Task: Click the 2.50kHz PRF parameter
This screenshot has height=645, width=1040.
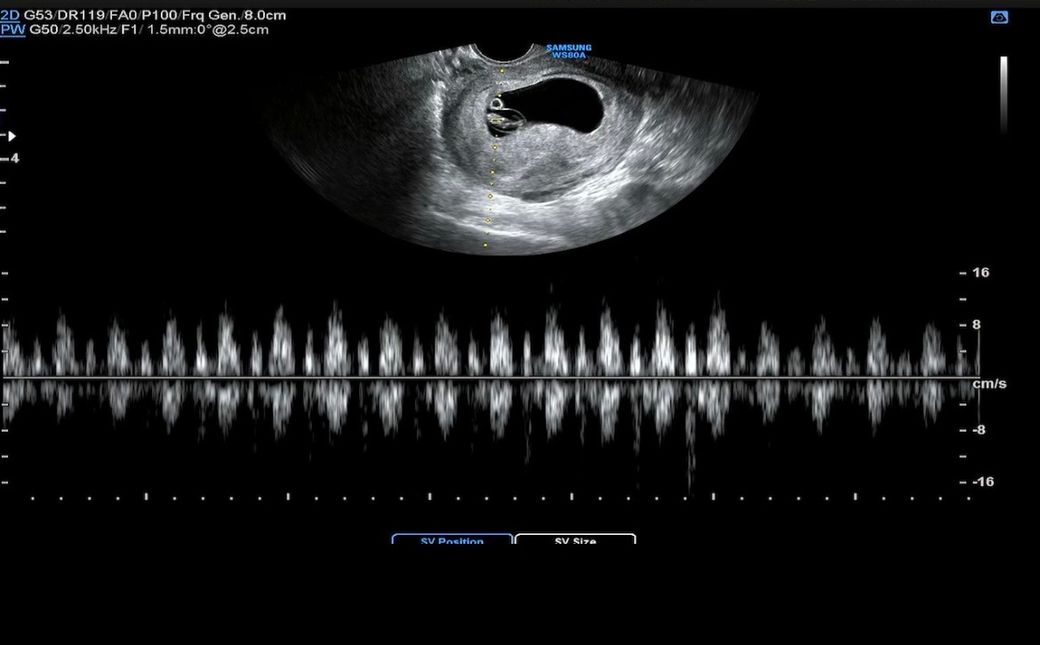Action: point(90,30)
